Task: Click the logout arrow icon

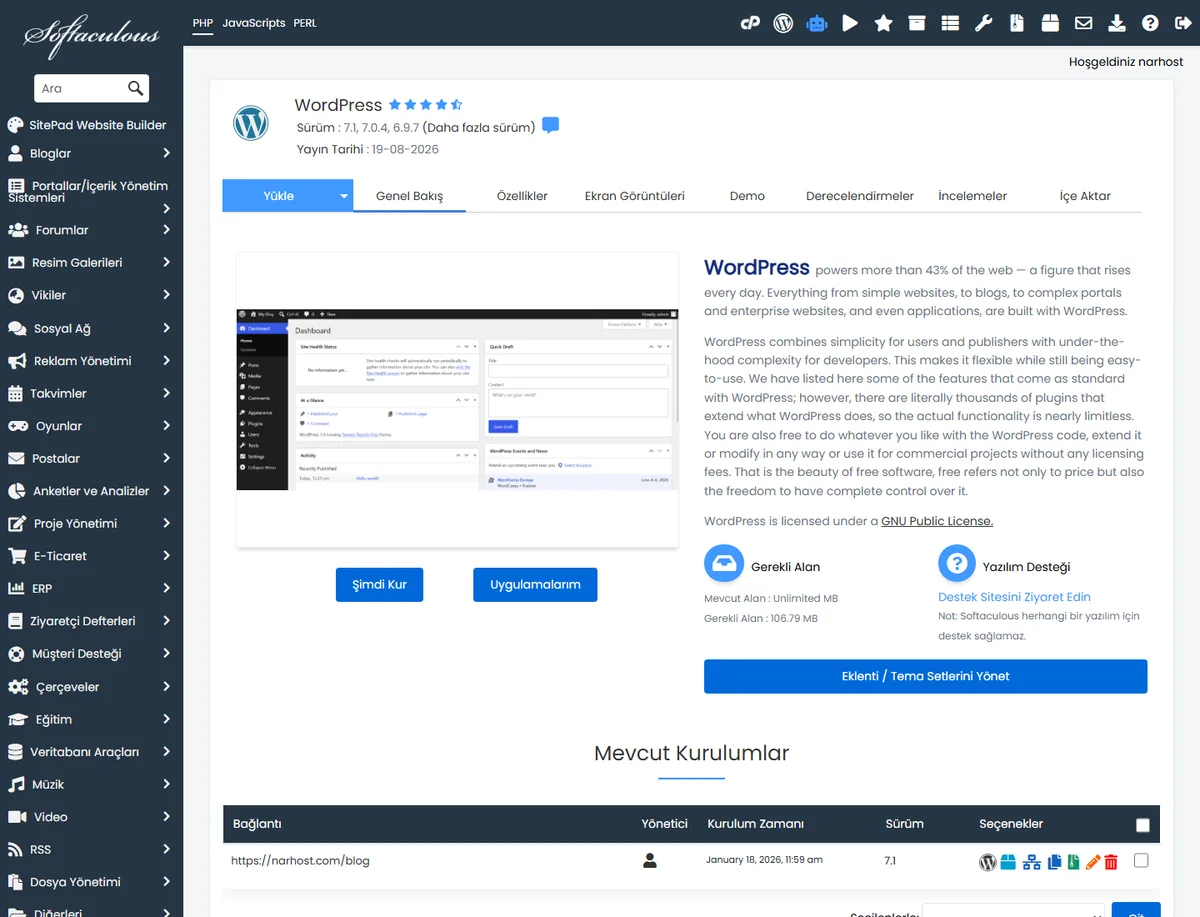Action: 1183,23
